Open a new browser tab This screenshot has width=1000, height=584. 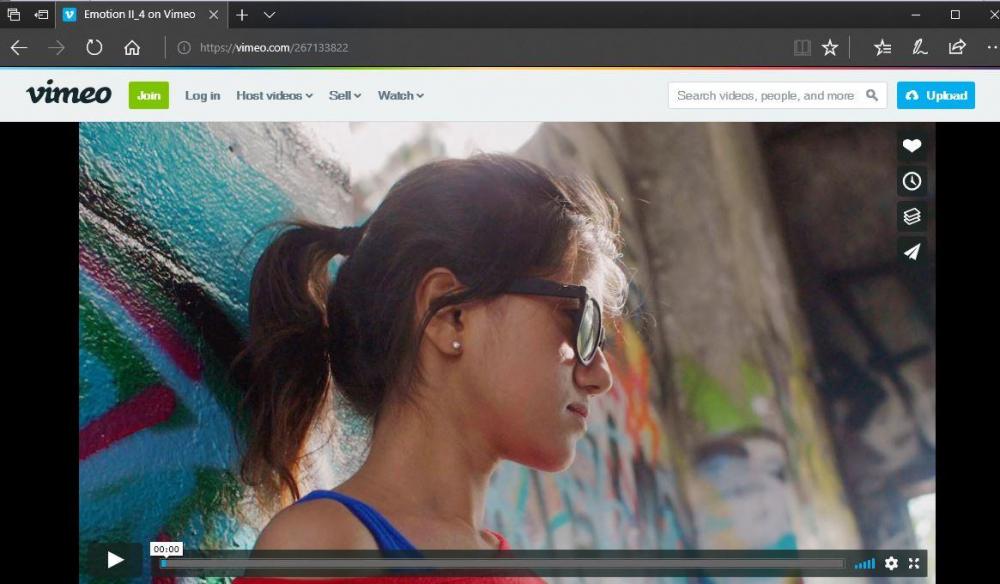click(242, 15)
